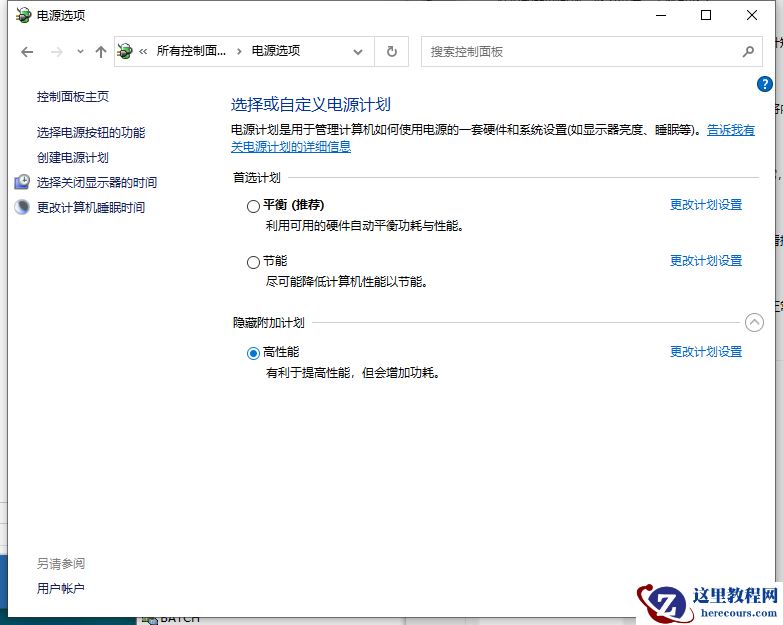Open 控制面板主页 link
Image resolution: width=783 pixels, height=625 pixels.
click(x=73, y=96)
